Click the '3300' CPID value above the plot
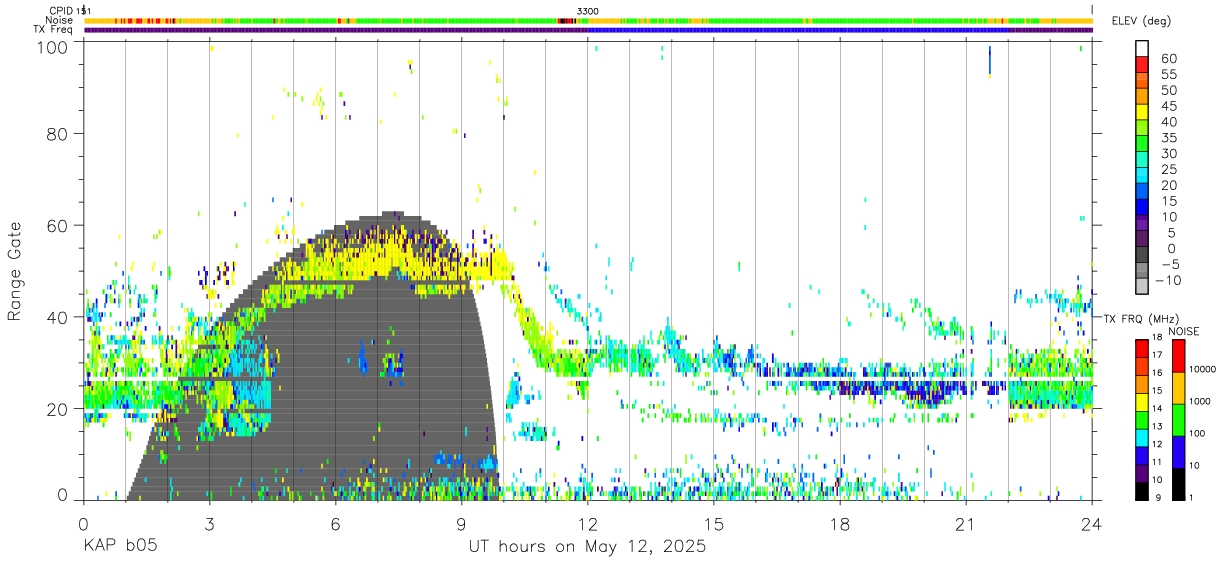The image size is (1228, 567). (588, 11)
